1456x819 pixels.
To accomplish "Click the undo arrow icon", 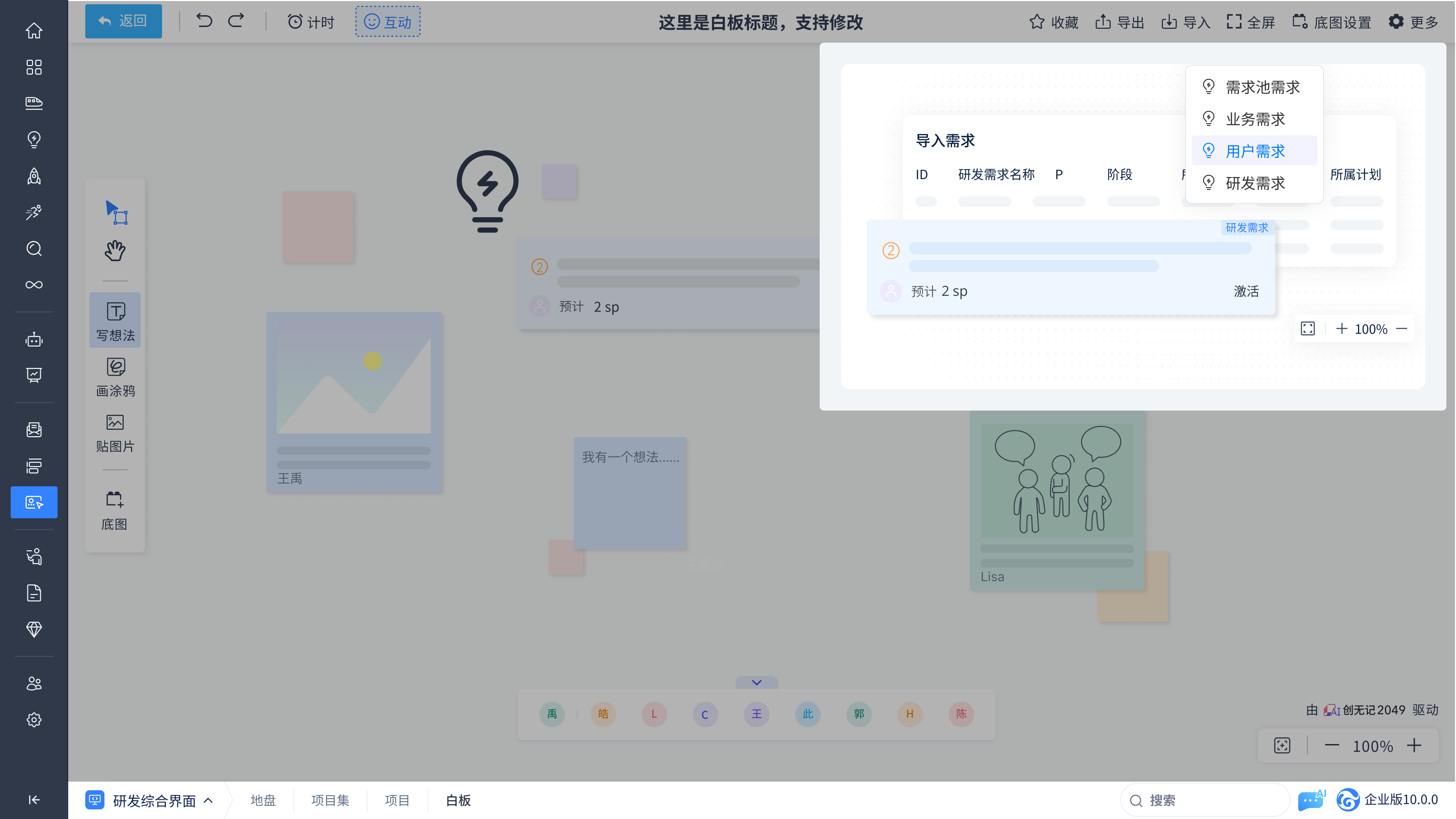I will click(204, 21).
